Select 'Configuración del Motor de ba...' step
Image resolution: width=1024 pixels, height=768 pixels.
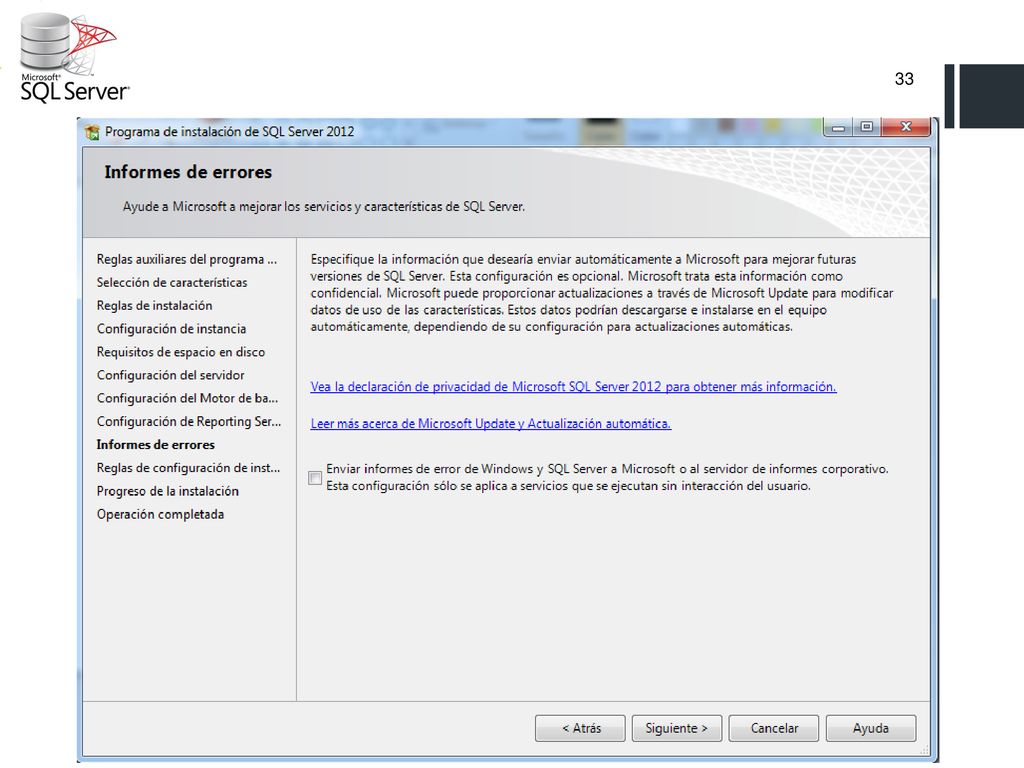coord(187,398)
